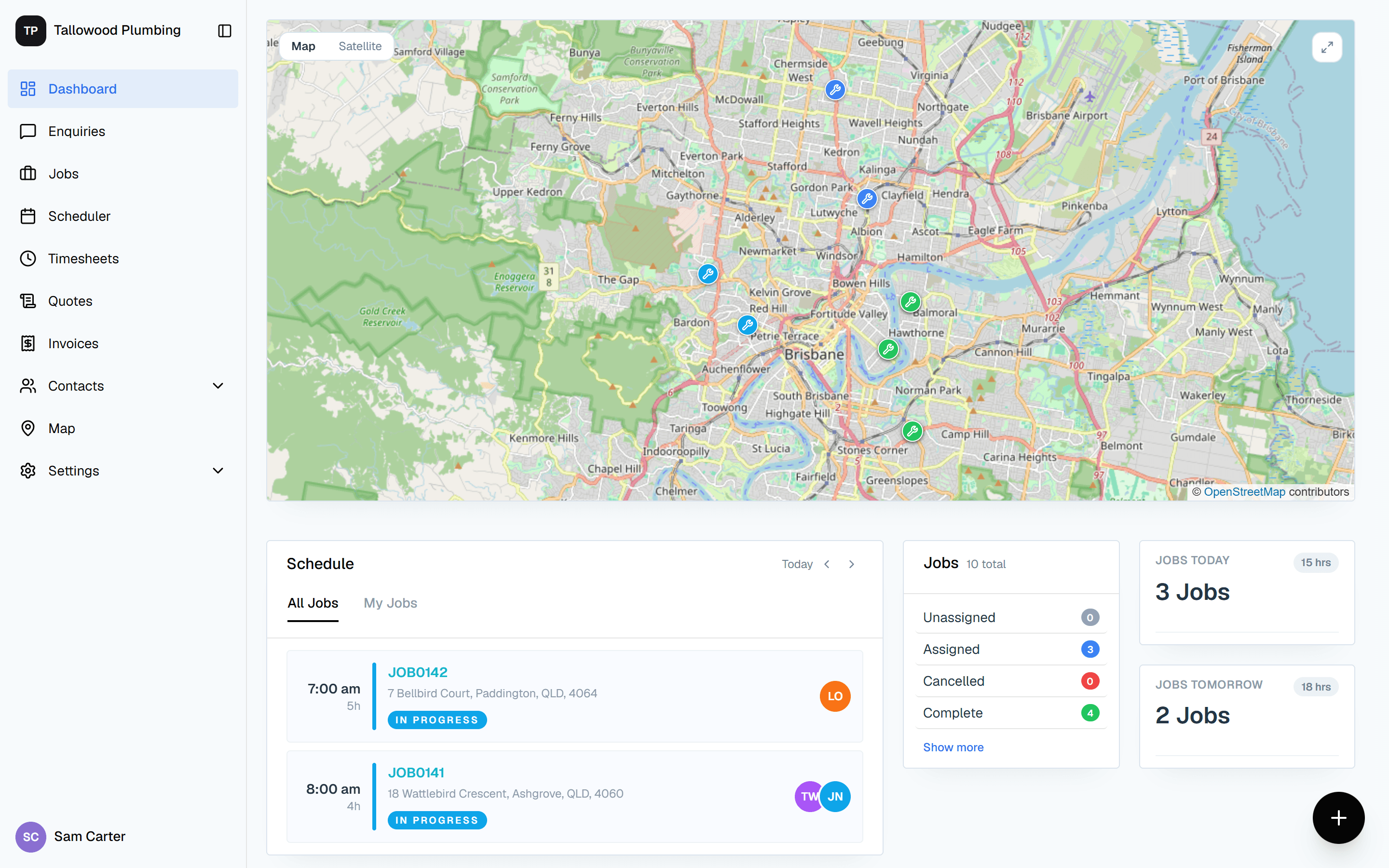
Task: Click the LO assignee avatar
Action: click(834, 696)
